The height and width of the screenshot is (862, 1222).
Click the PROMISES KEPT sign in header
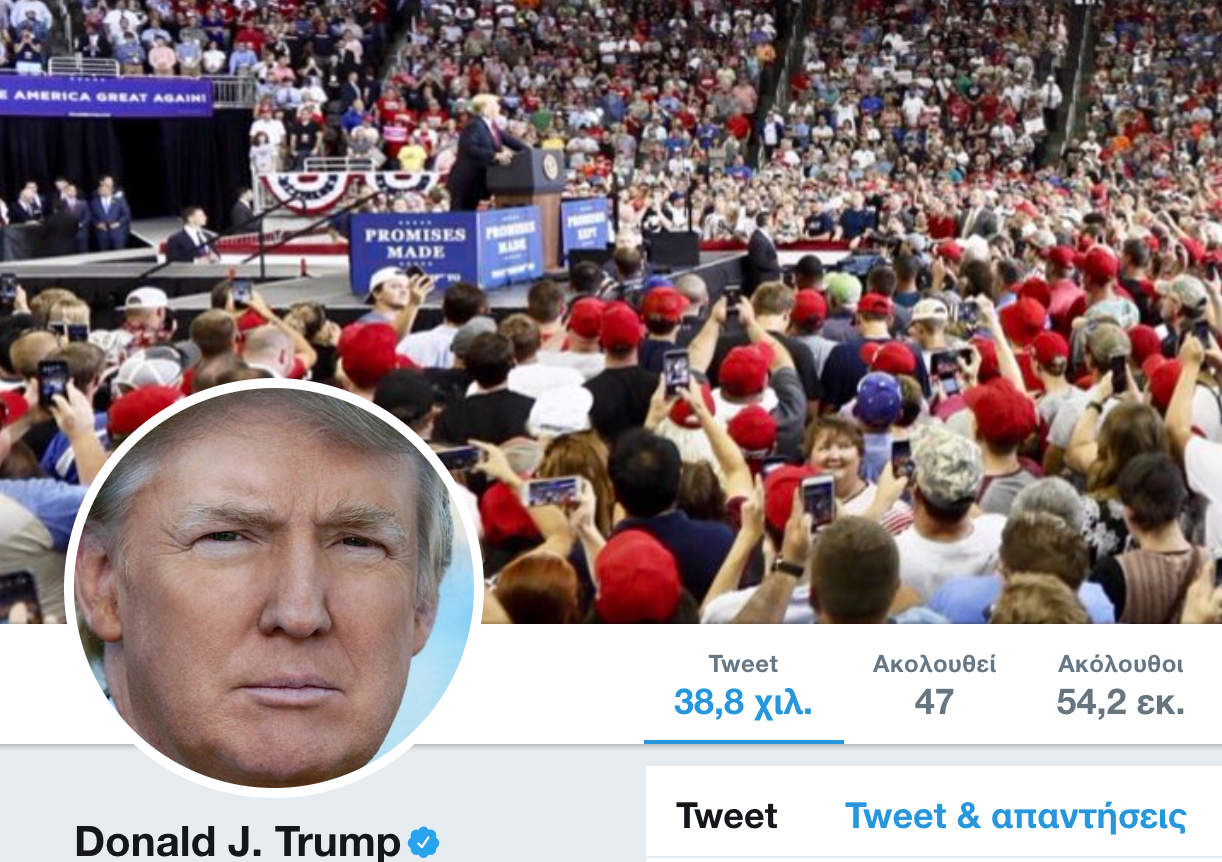pyautogui.click(x=585, y=224)
